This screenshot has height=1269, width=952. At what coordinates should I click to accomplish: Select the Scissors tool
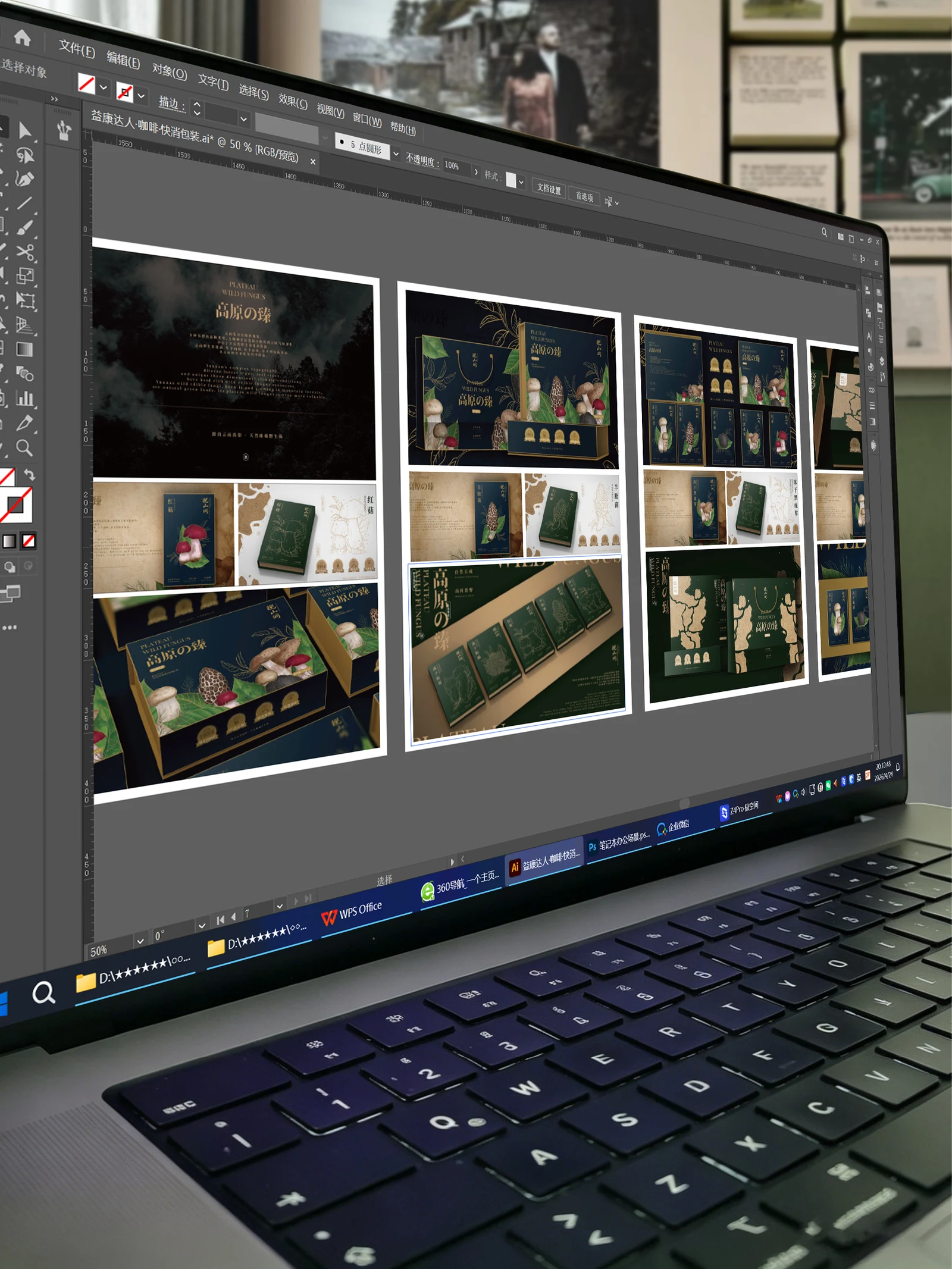25,252
